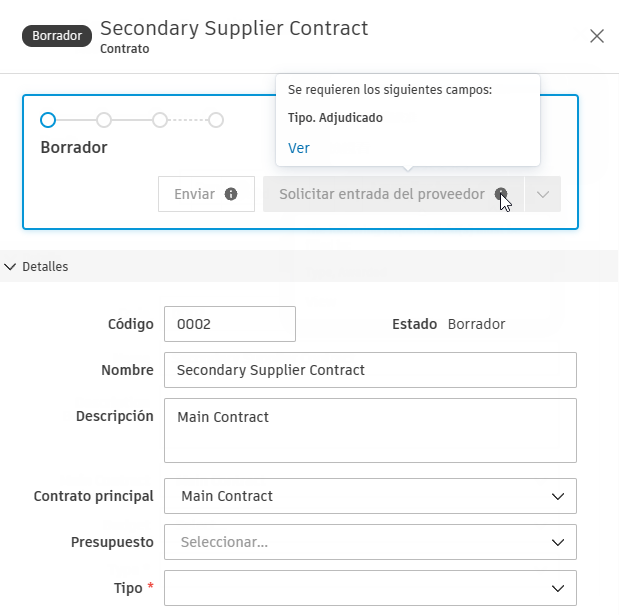The image size is (619, 615).
Task: Click the Nombre text field
Action: click(x=370, y=370)
